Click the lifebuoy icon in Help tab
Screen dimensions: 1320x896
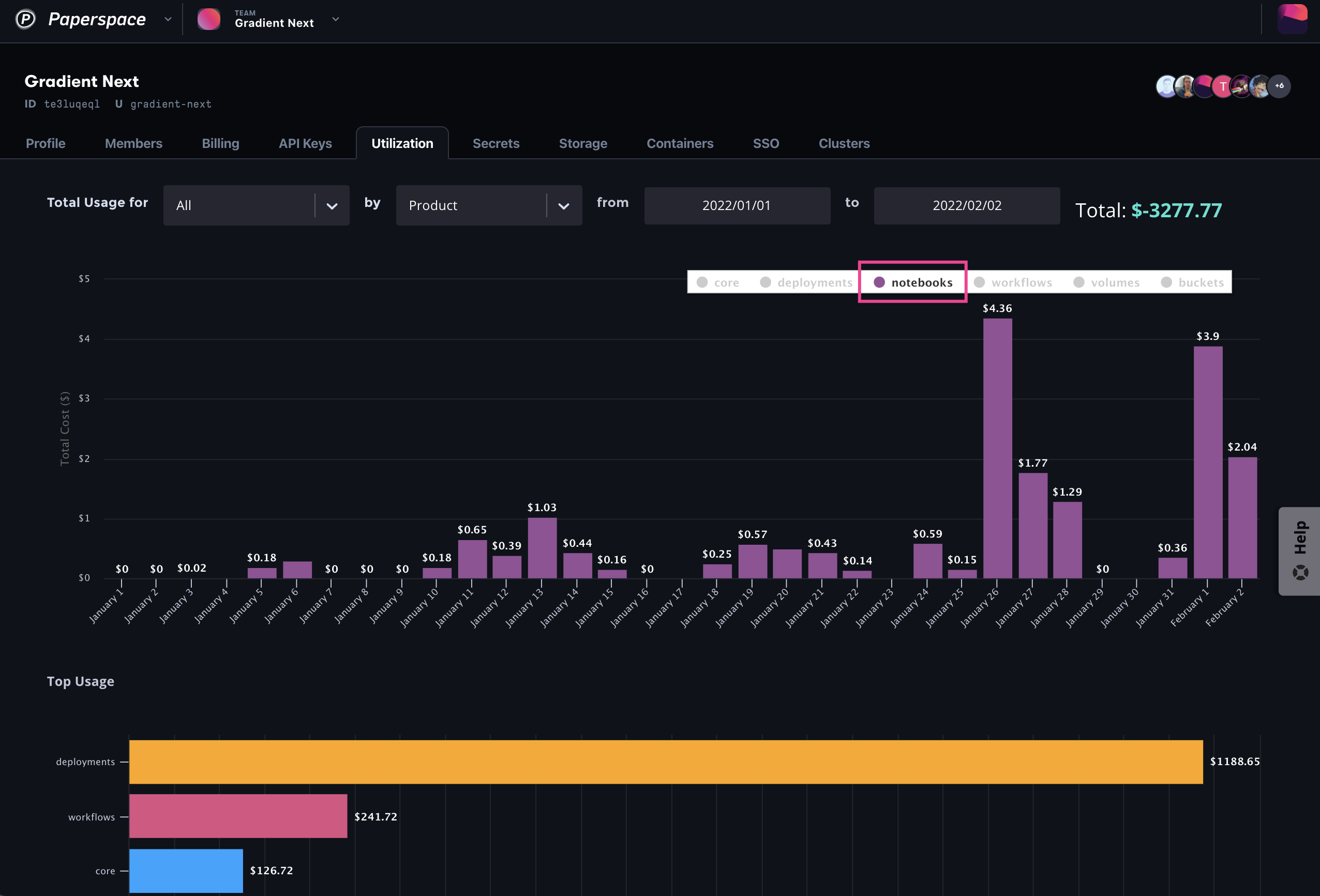[1300, 572]
